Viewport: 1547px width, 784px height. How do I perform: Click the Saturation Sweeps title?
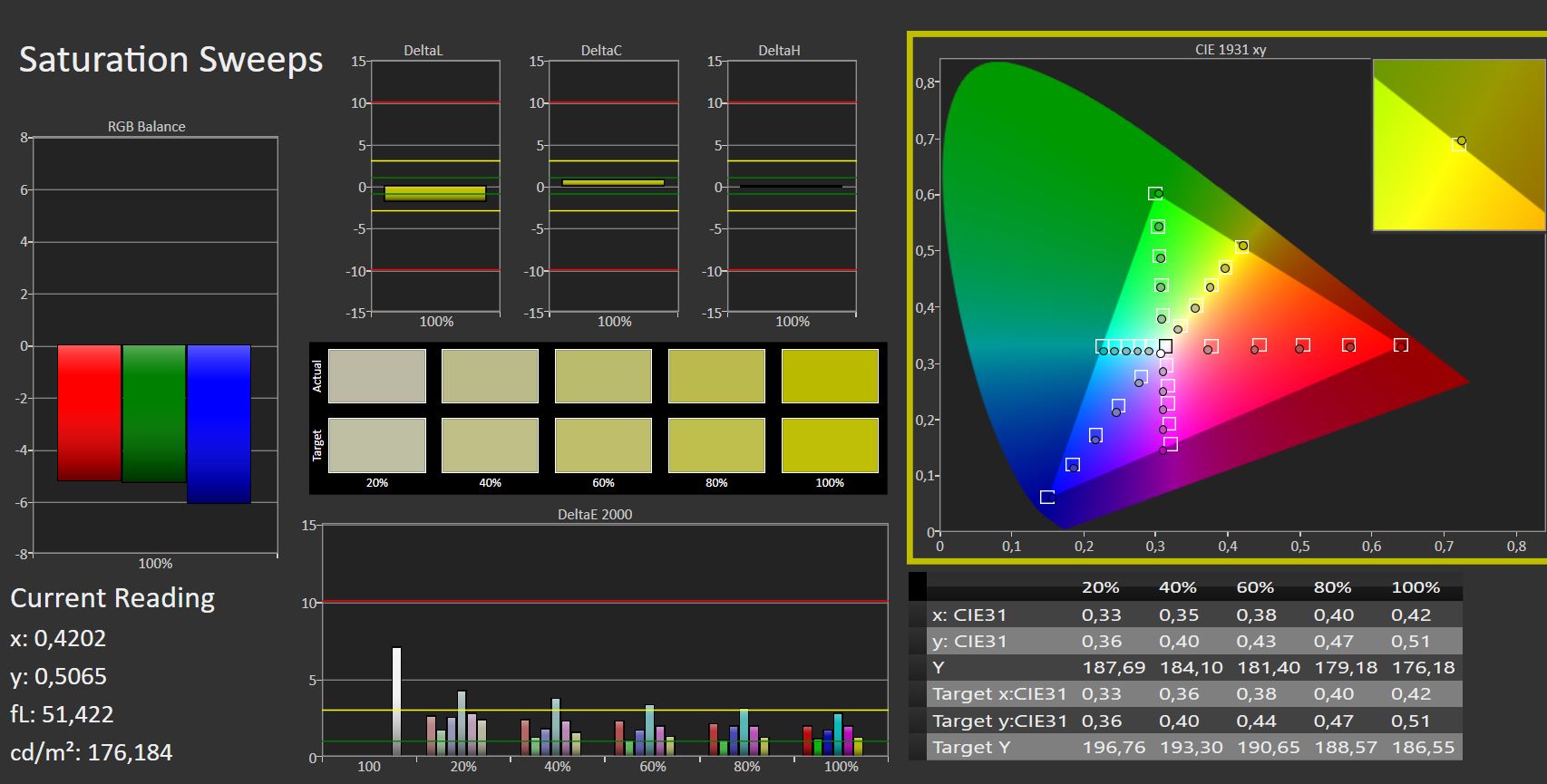[170, 60]
